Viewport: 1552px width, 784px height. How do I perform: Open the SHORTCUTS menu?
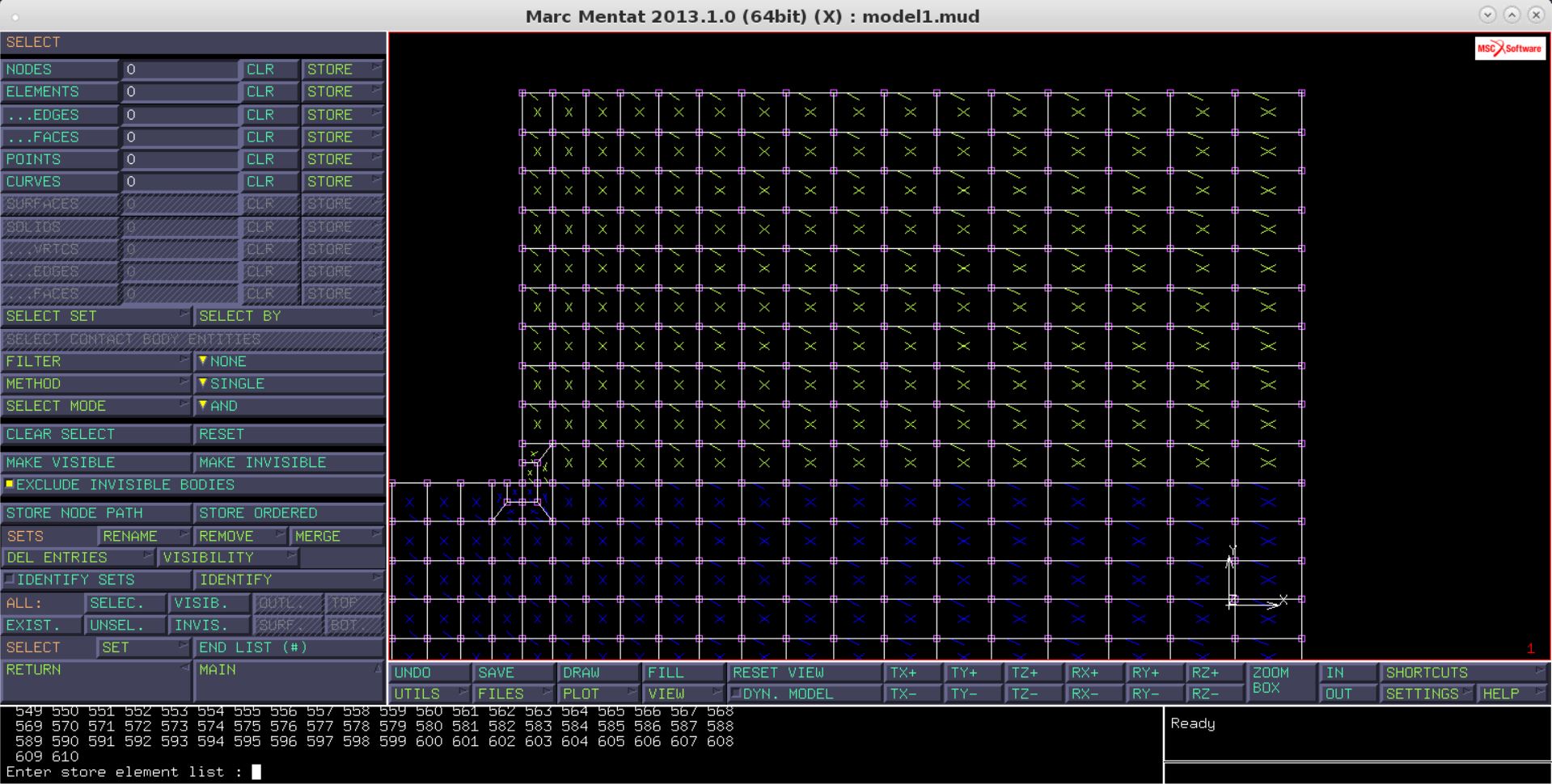(x=1464, y=672)
